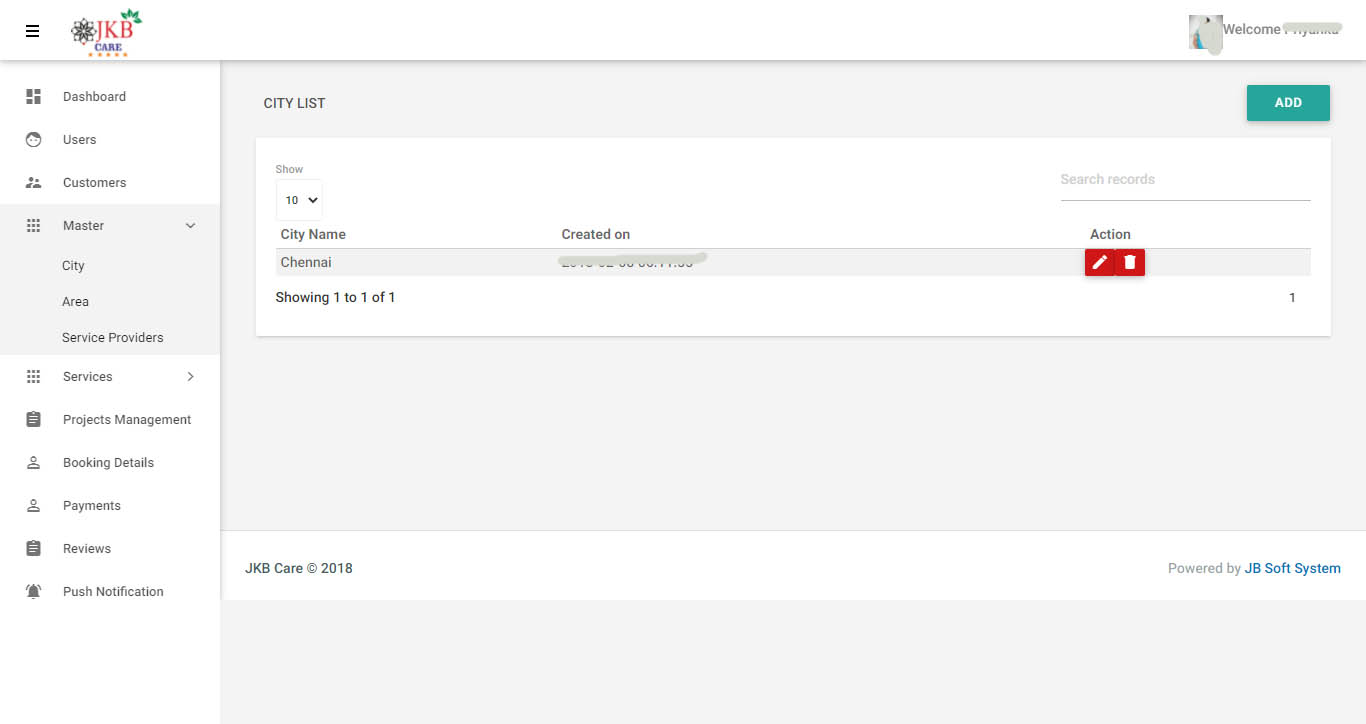Expand the Services submenu arrow
Viewport: 1366px width, 724px height.
[190, 377]
